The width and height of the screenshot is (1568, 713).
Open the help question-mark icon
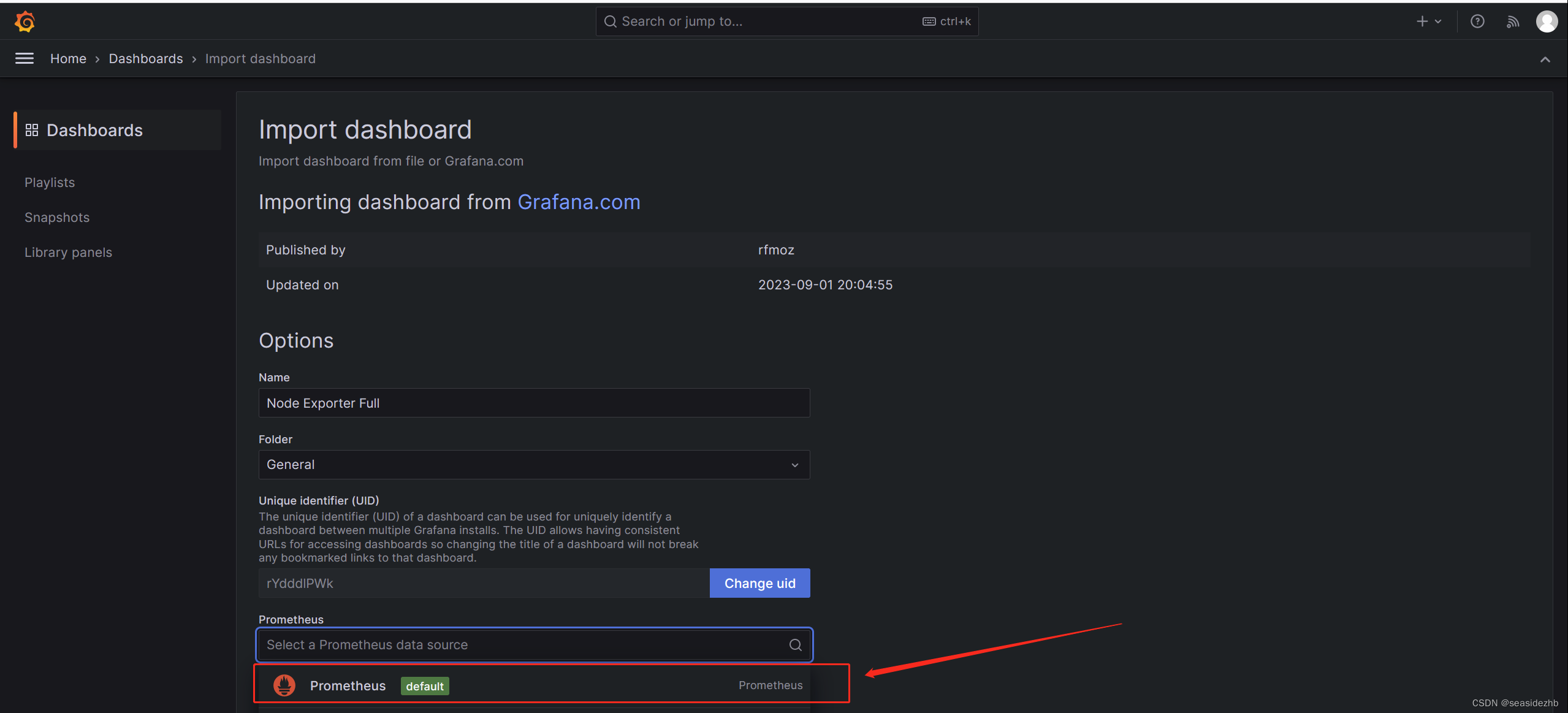click(x=1477, y=21)
